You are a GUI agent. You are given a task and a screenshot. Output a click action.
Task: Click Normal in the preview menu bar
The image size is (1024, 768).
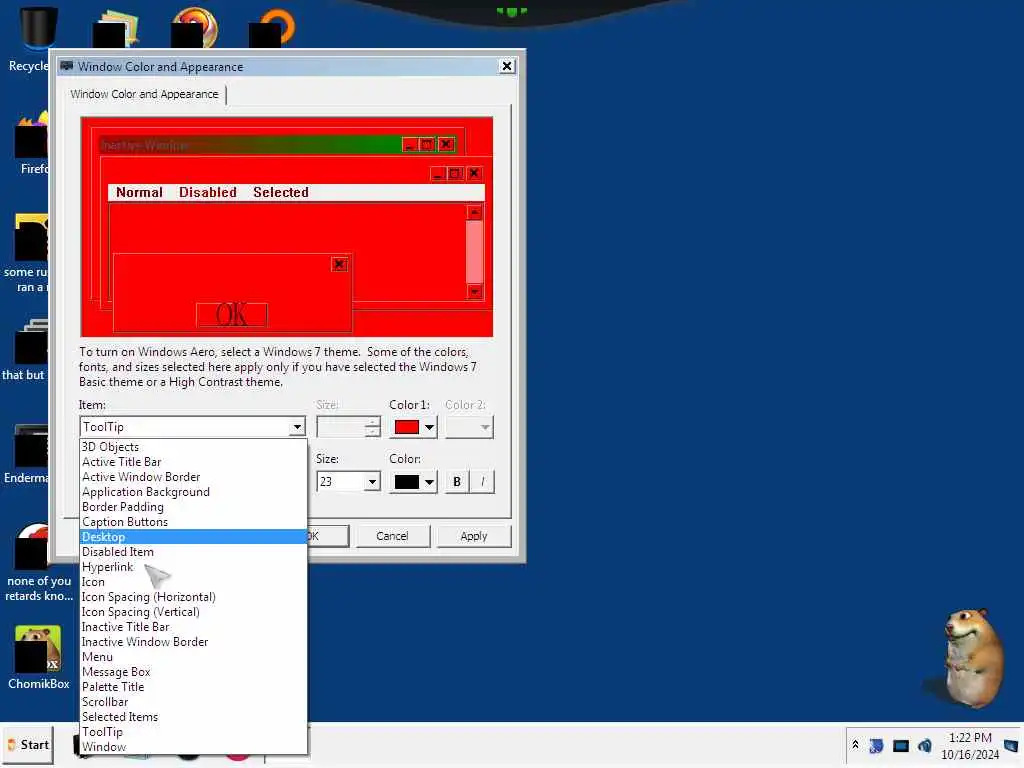pyautogui.click(x=139, y=193)
